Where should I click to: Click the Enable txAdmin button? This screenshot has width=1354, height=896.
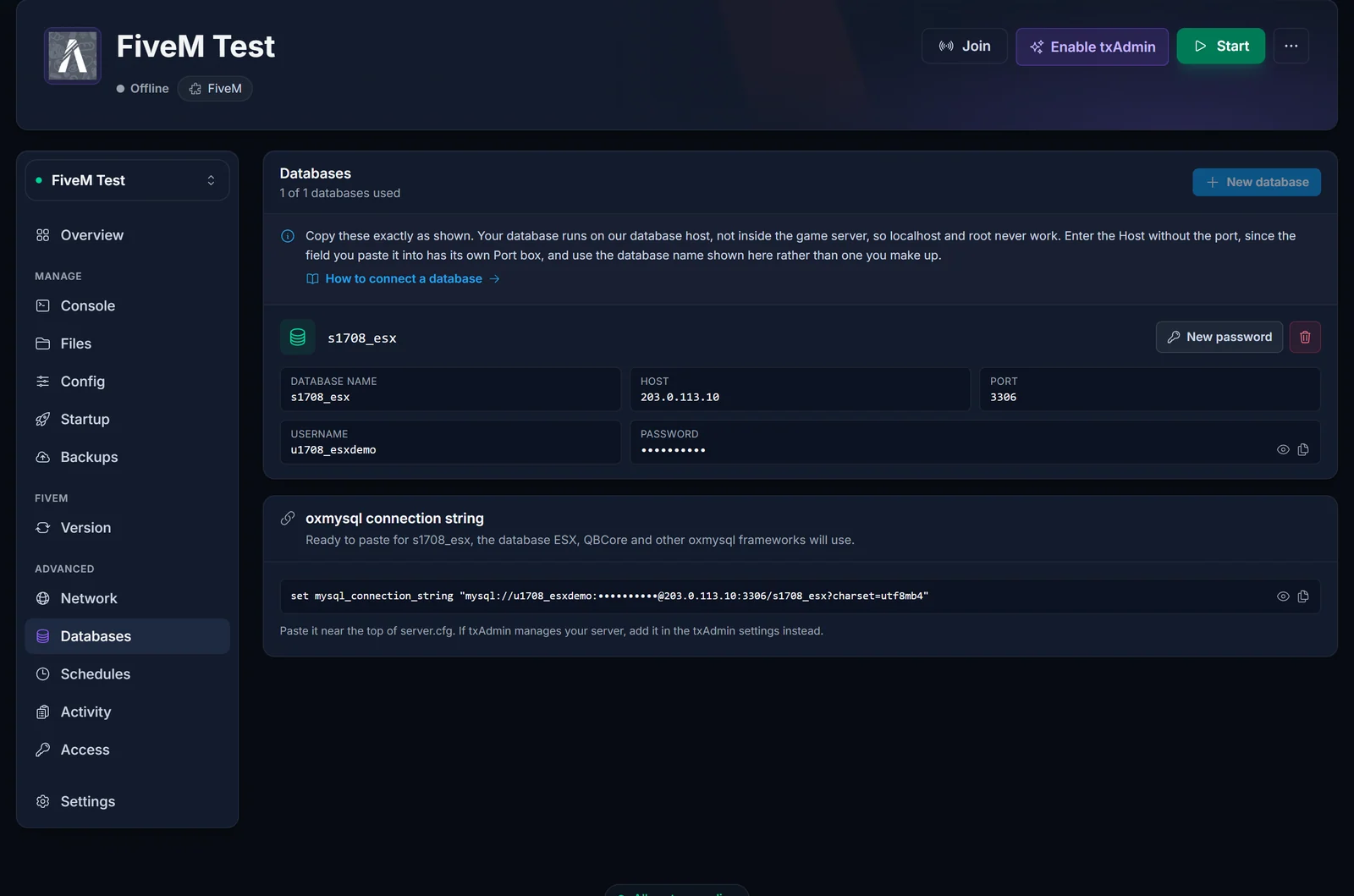point(1092,47)
